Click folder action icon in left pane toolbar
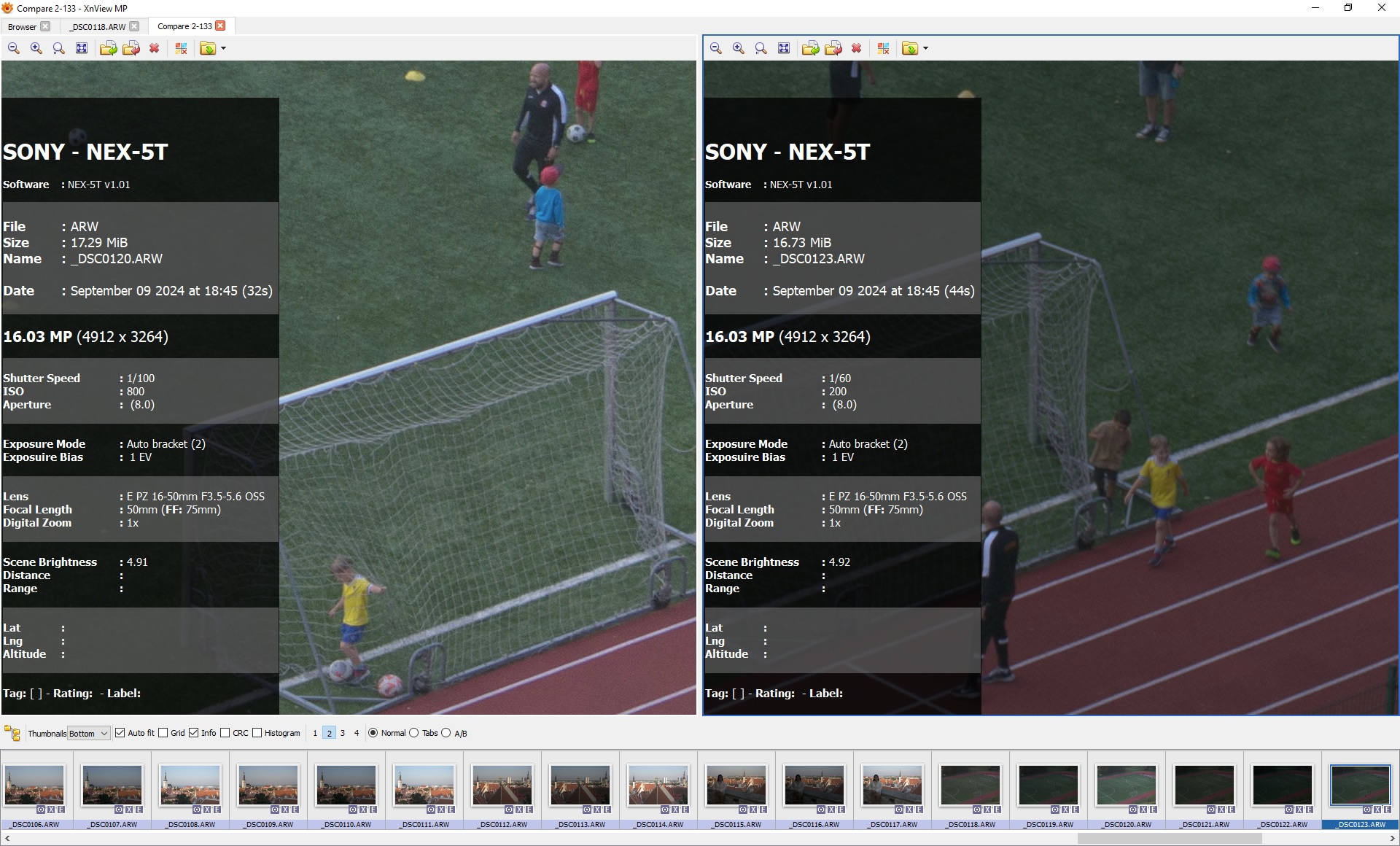1400x846 pixels. (208, 48)
